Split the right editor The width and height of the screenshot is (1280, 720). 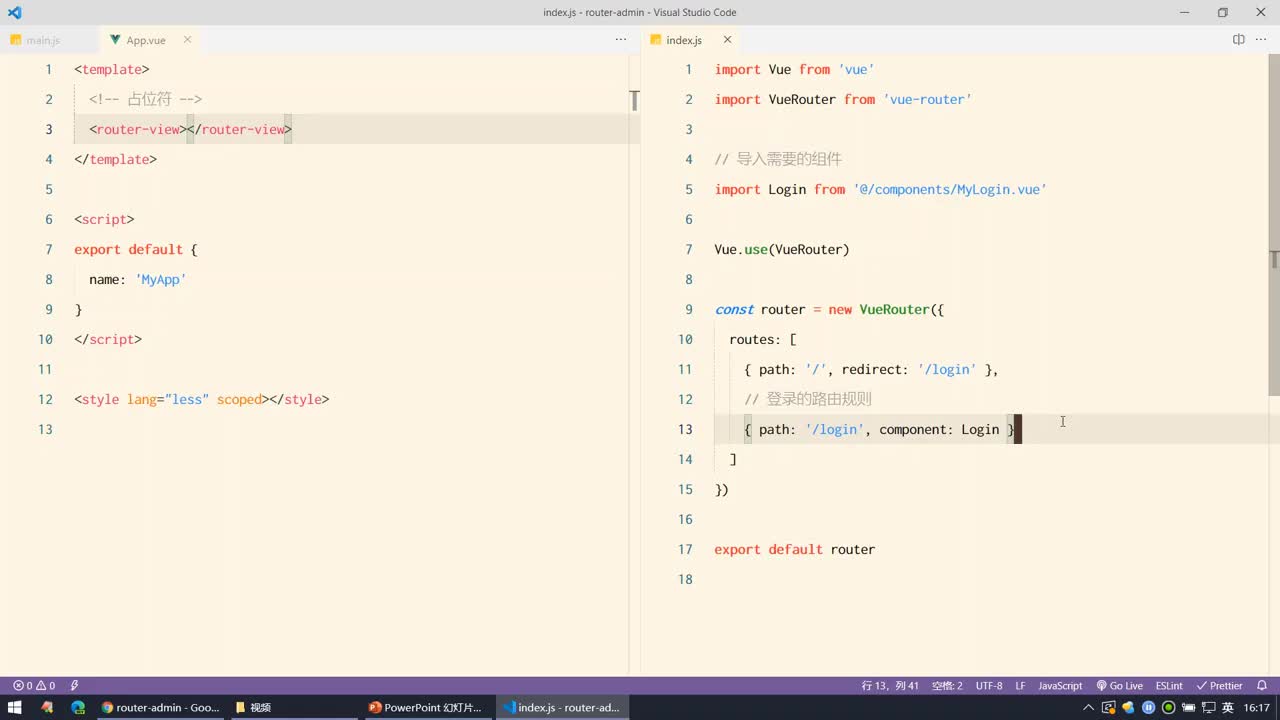click(1238, 40)
